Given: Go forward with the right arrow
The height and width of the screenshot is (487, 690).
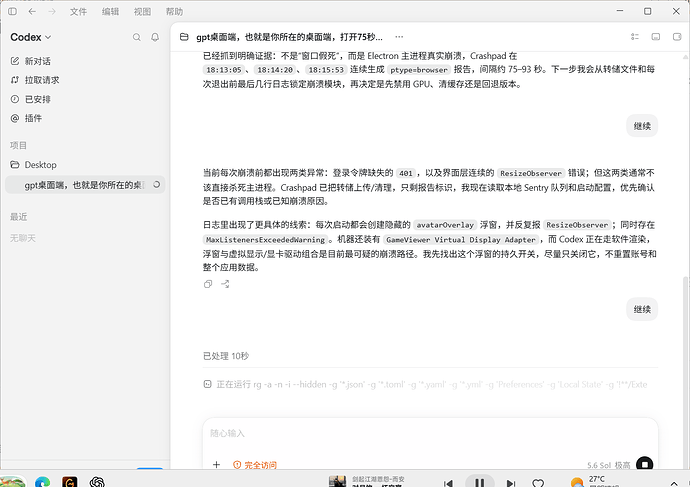Looking at the screenshot, I should (52, 11).
